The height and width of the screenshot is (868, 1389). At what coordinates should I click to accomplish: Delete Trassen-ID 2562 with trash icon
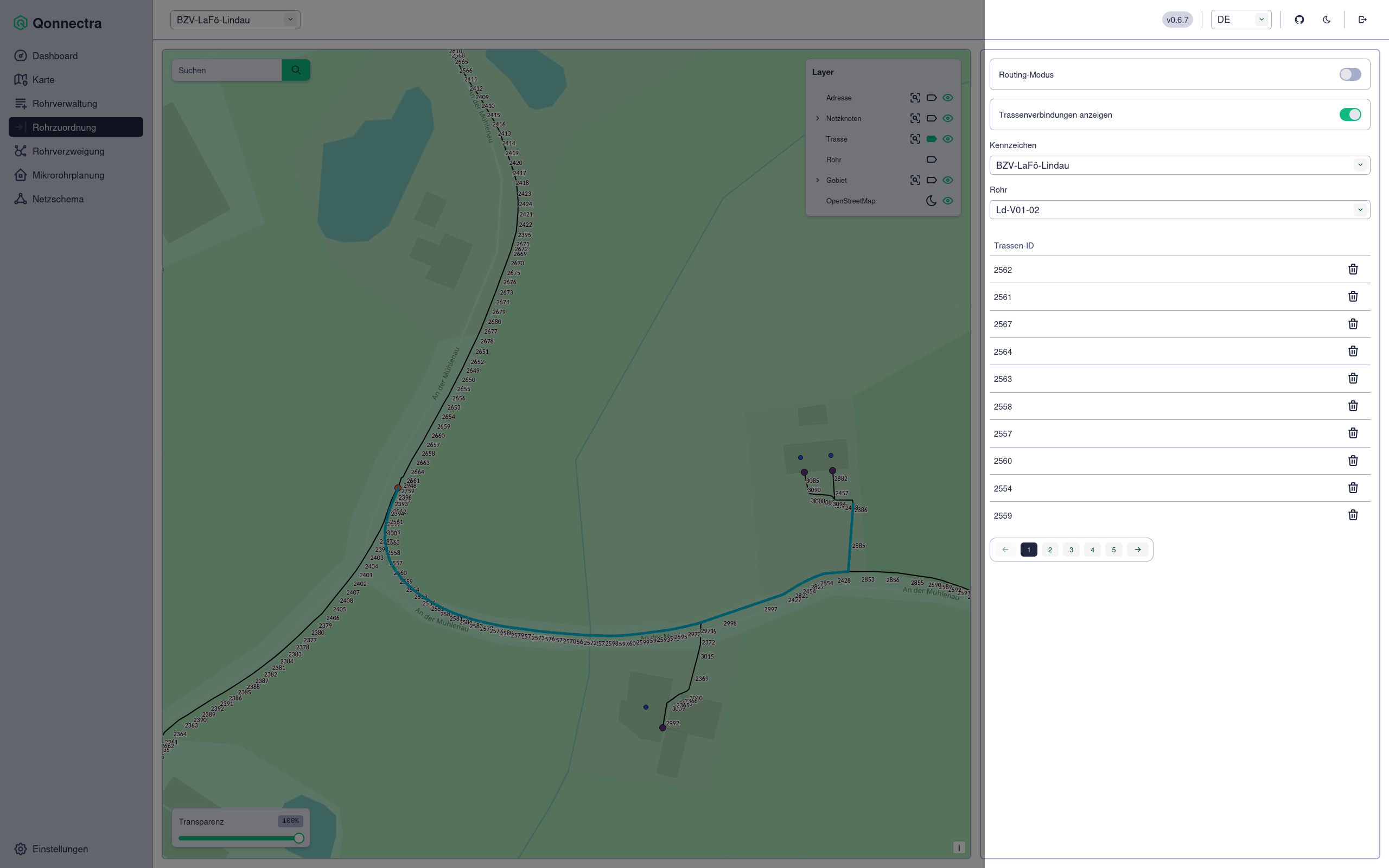coord(1353,269)
